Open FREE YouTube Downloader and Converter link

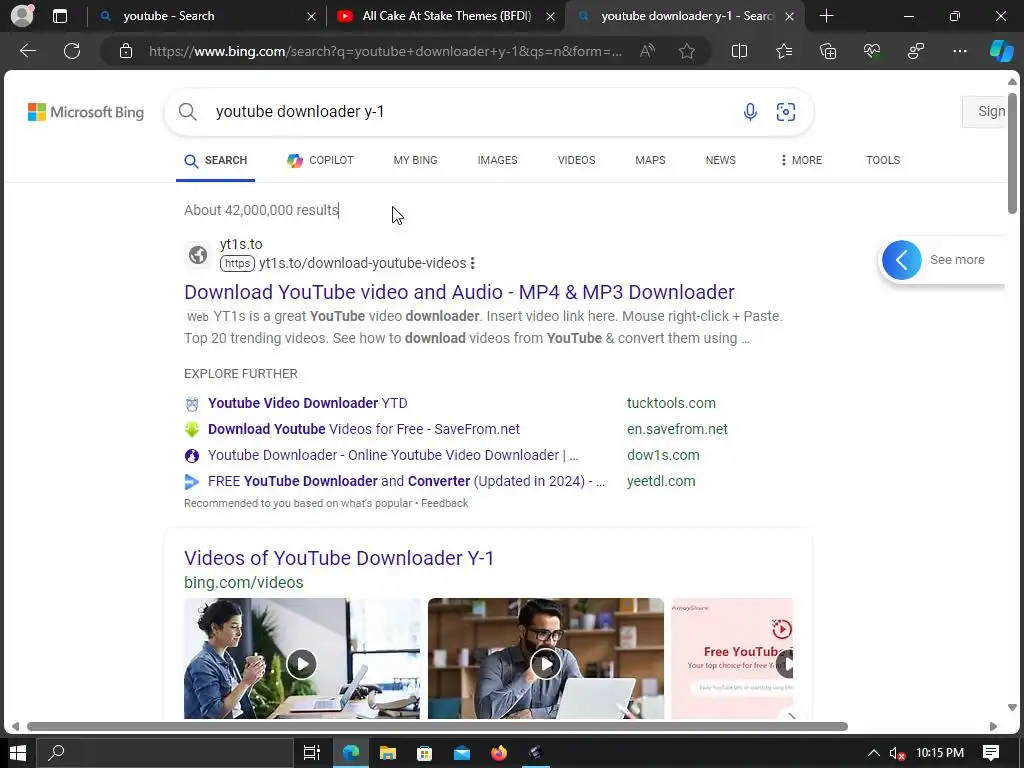(x=406, y=481)
